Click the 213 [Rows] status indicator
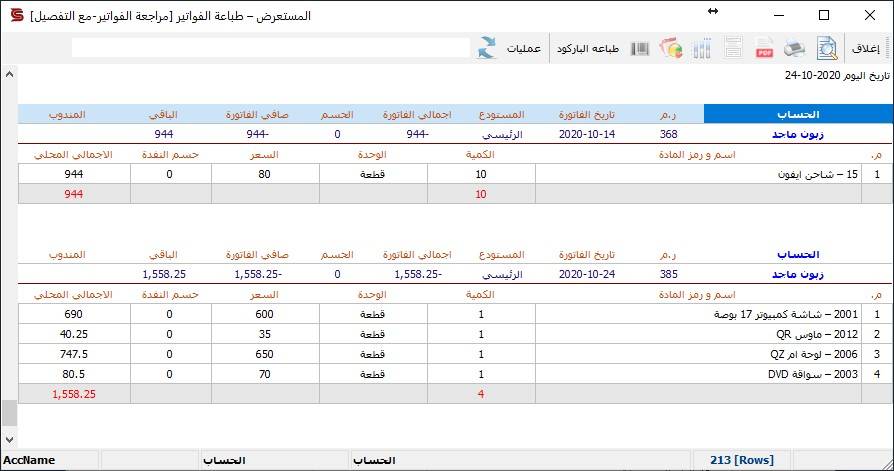Image resolution: width=894 pixels, height=471 pixels. coord(742,460)
